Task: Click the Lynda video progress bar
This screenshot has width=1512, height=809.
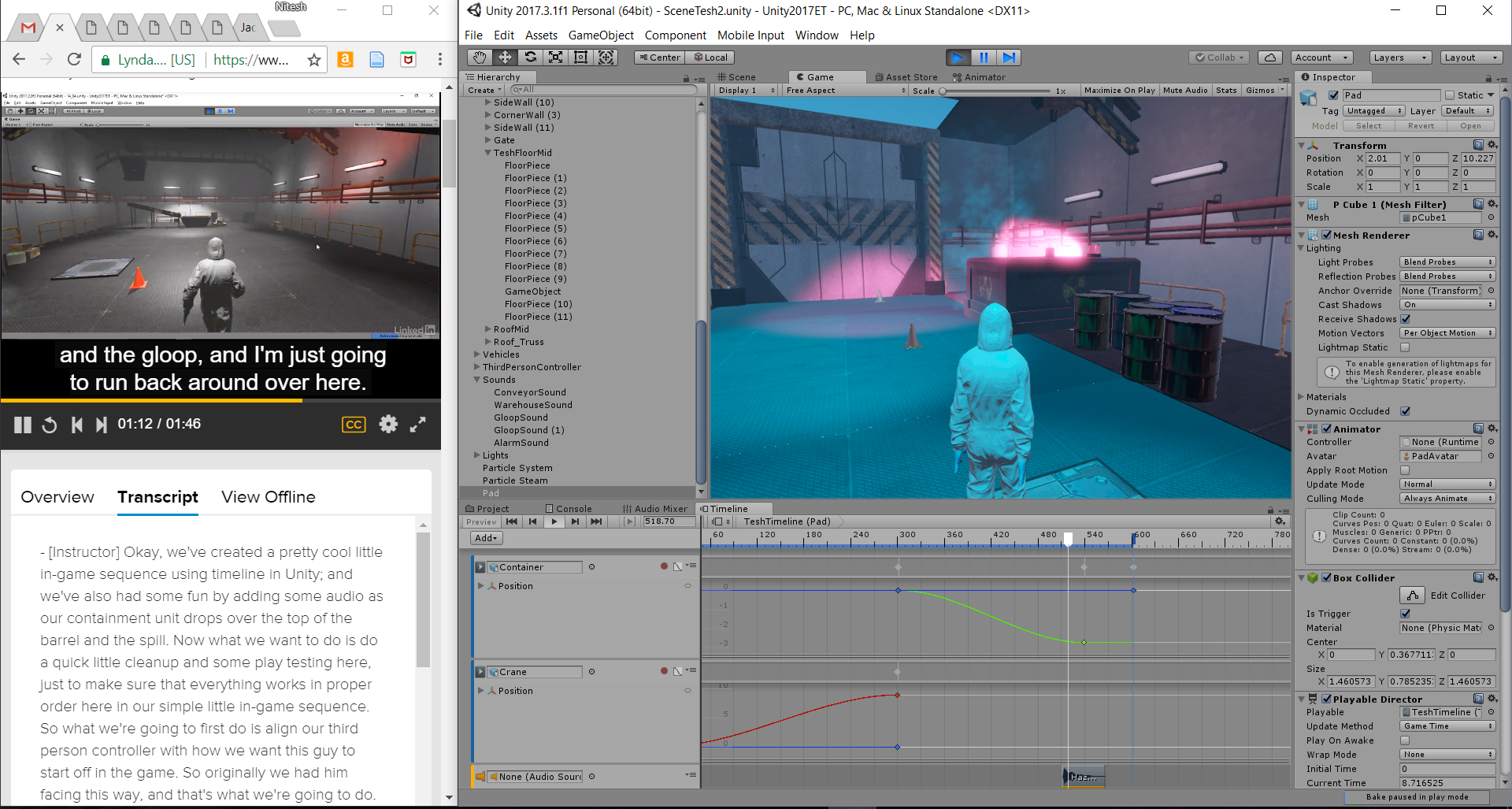Action: (x=220, y=401)
